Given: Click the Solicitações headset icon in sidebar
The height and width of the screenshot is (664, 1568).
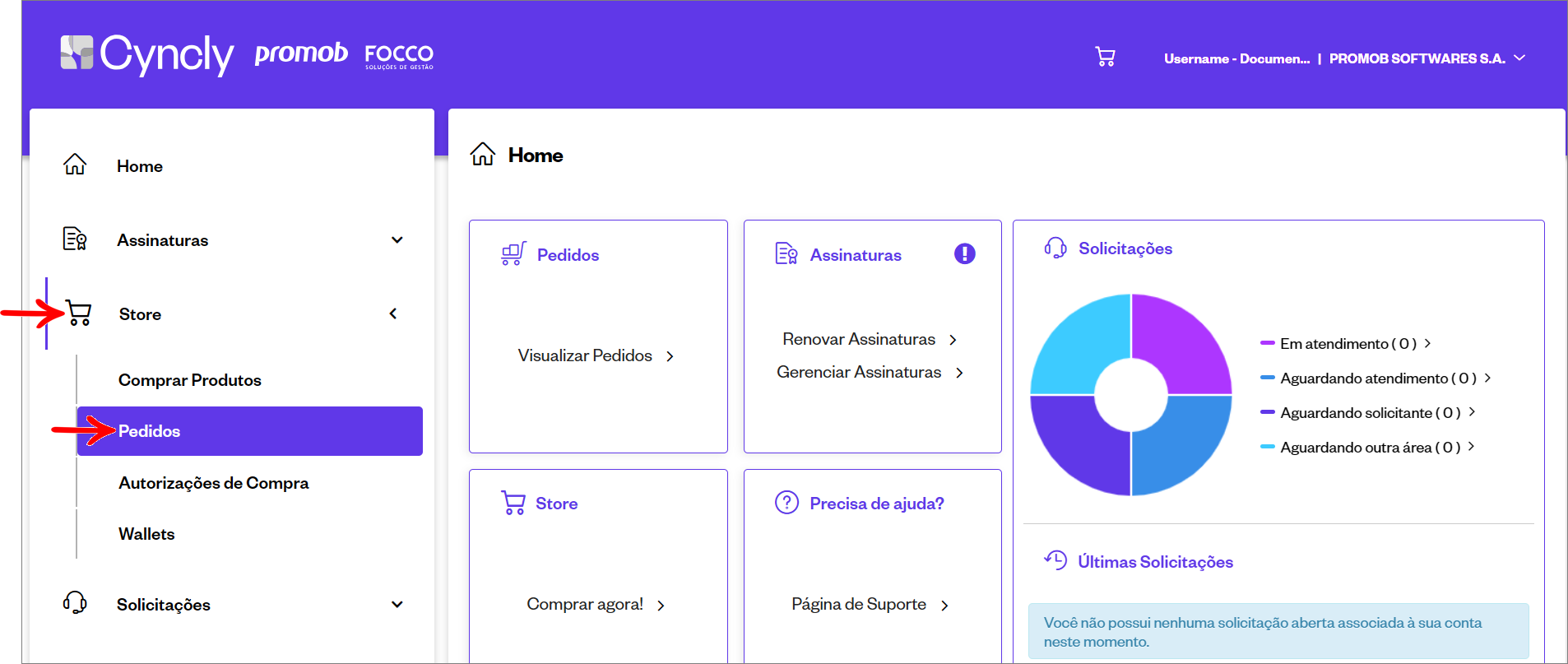Looking at the screenshot, I should [75, 602].
